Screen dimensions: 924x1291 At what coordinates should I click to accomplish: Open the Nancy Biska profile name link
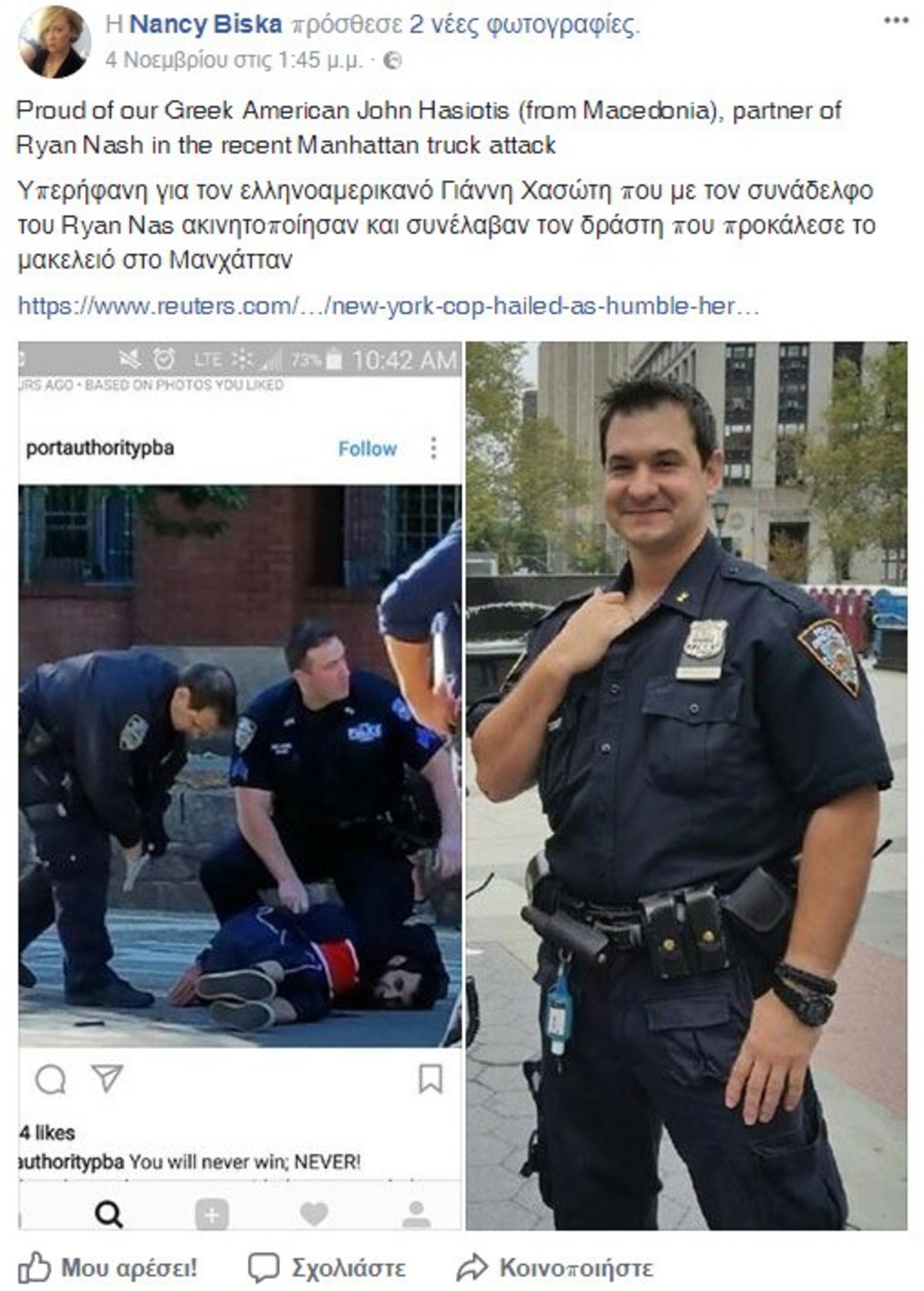click(x=206, y=25)
